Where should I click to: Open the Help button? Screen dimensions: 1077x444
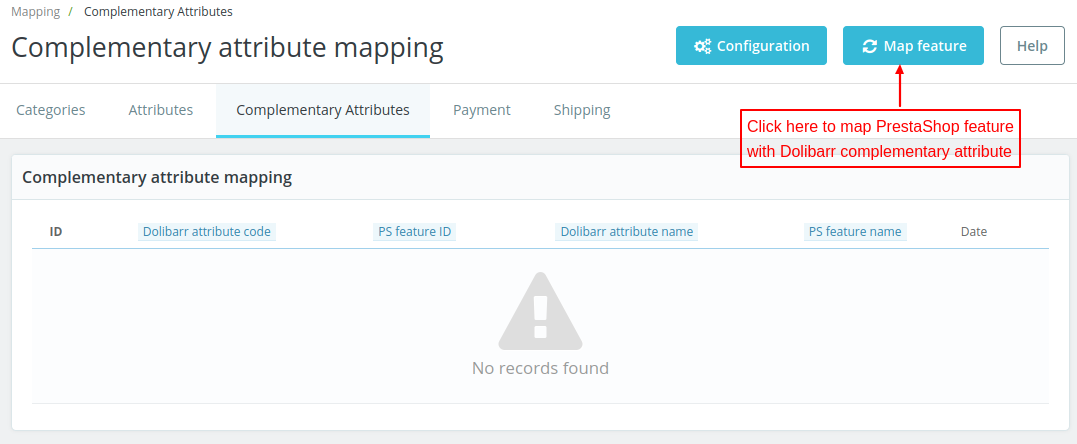[1032, 46]
